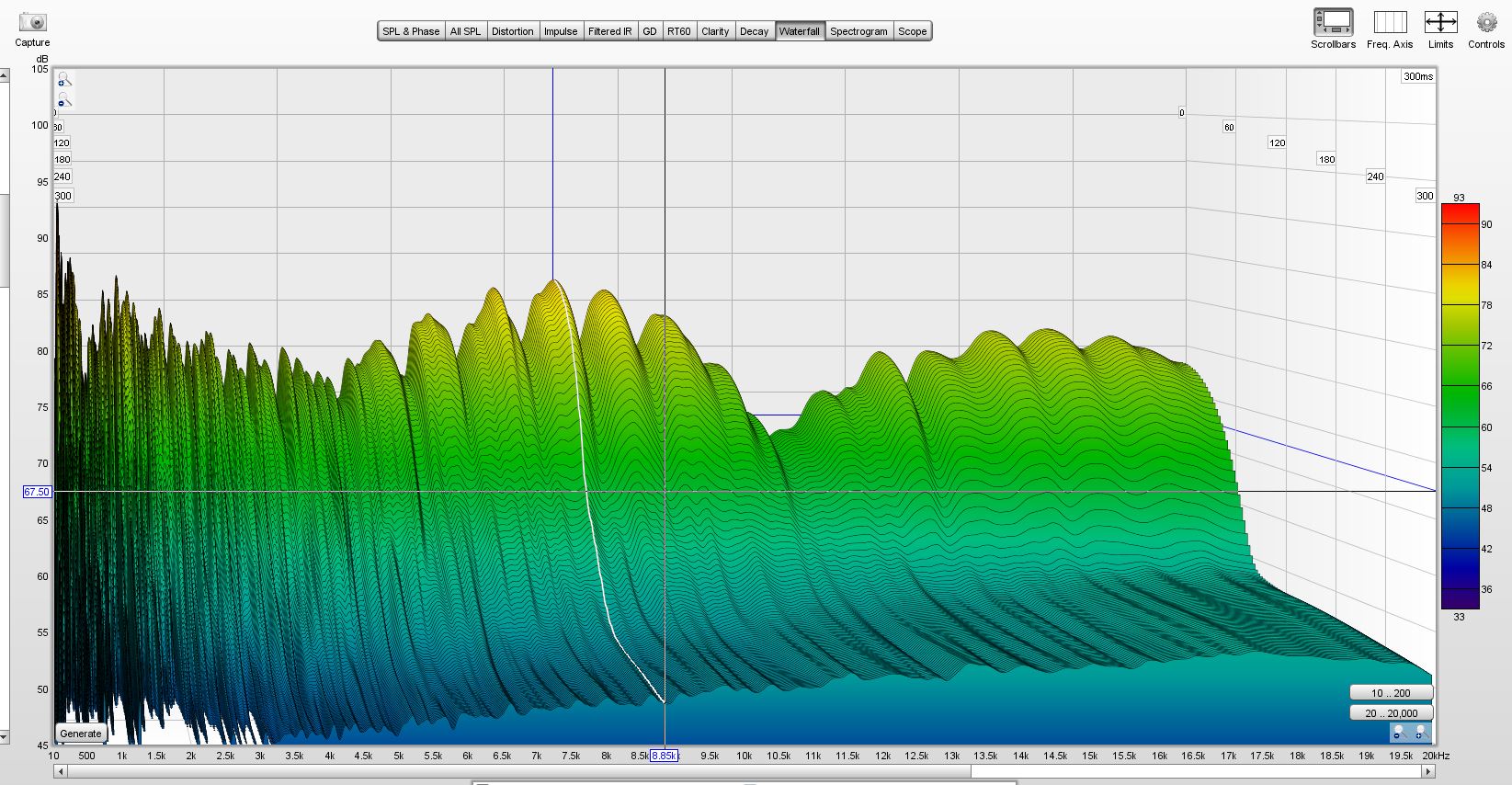Click the dB colour scale bar

1460,406
